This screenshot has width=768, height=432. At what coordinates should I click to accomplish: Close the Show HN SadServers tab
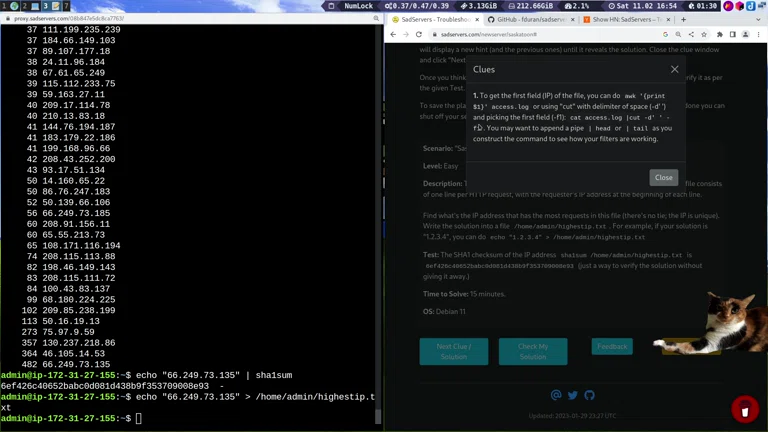[668, 20]
